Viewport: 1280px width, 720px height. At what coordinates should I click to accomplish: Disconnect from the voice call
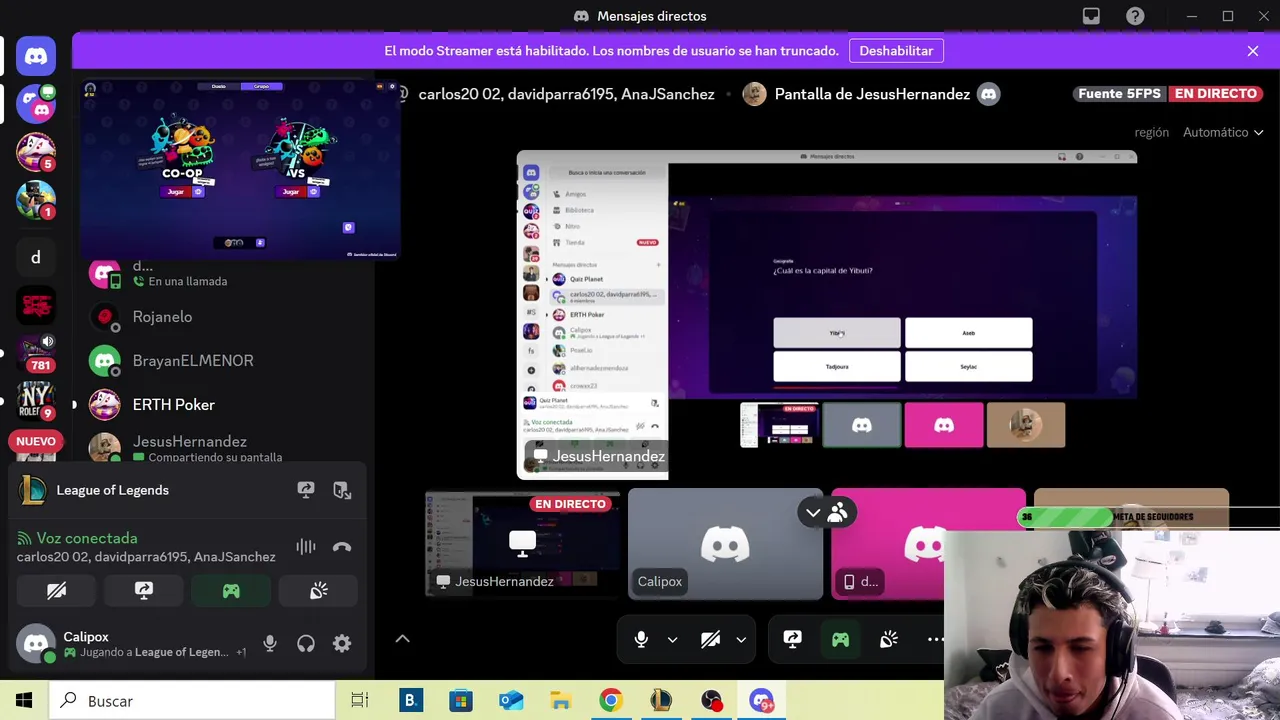pos(342,547)
